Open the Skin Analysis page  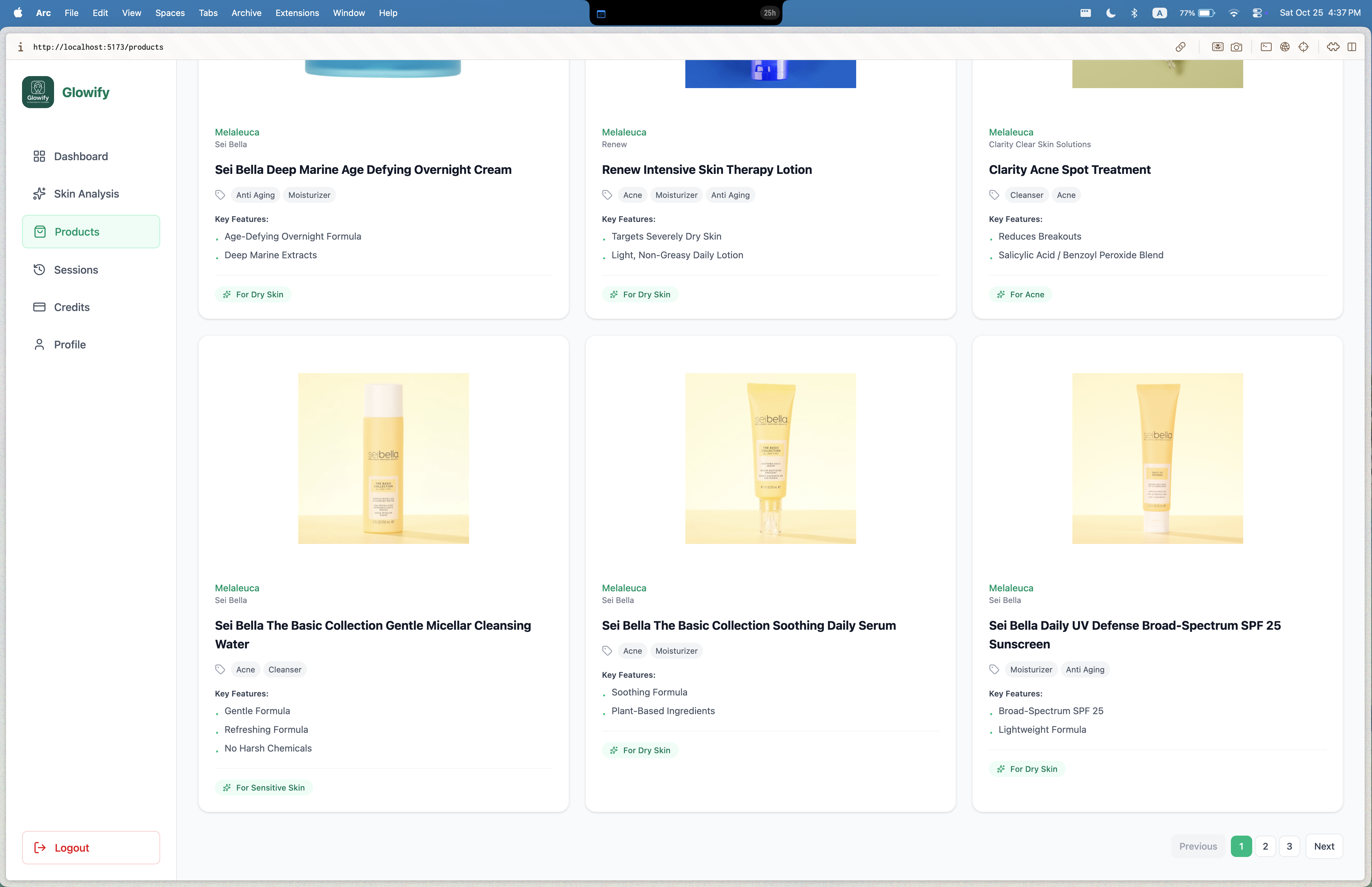coord(86,194)
